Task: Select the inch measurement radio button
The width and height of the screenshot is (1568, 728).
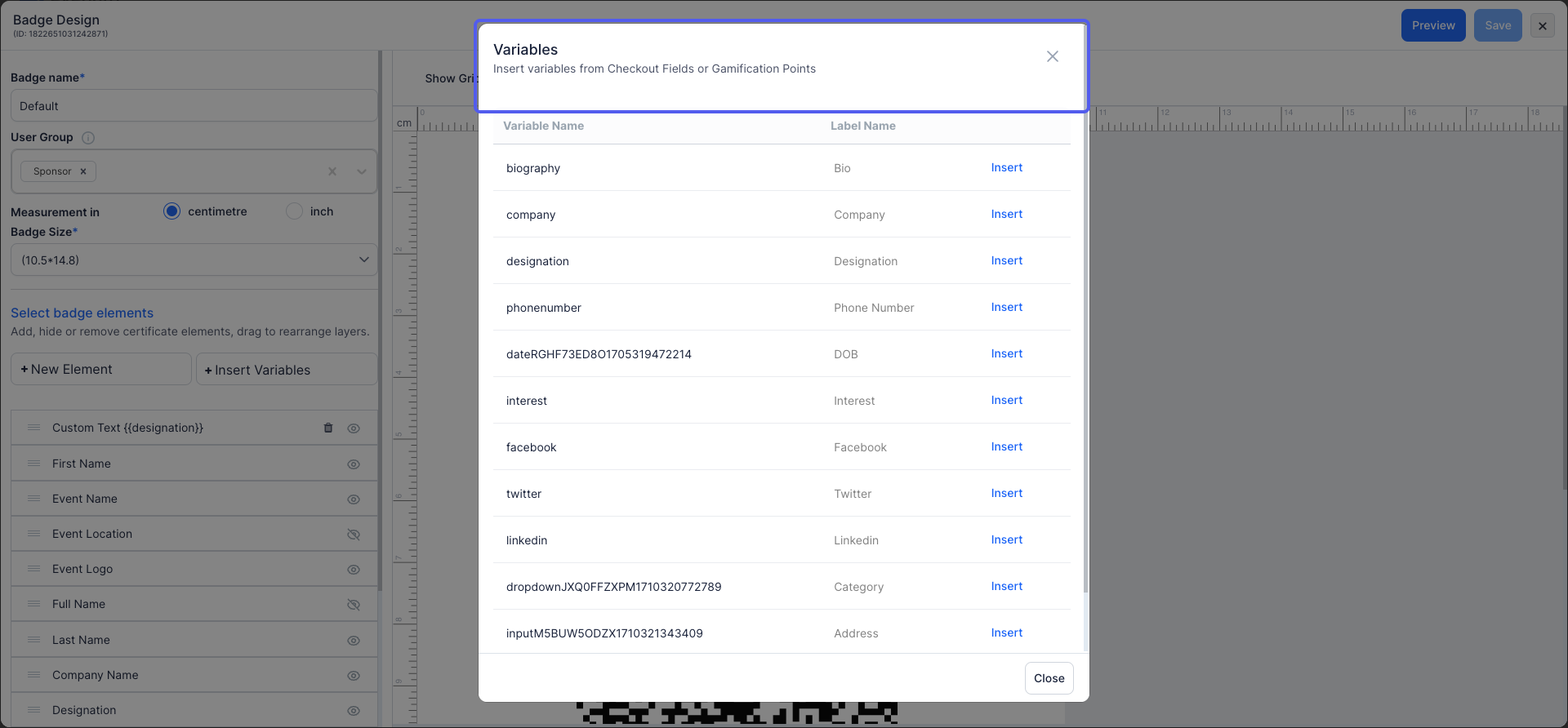Action: click(294, 211)
